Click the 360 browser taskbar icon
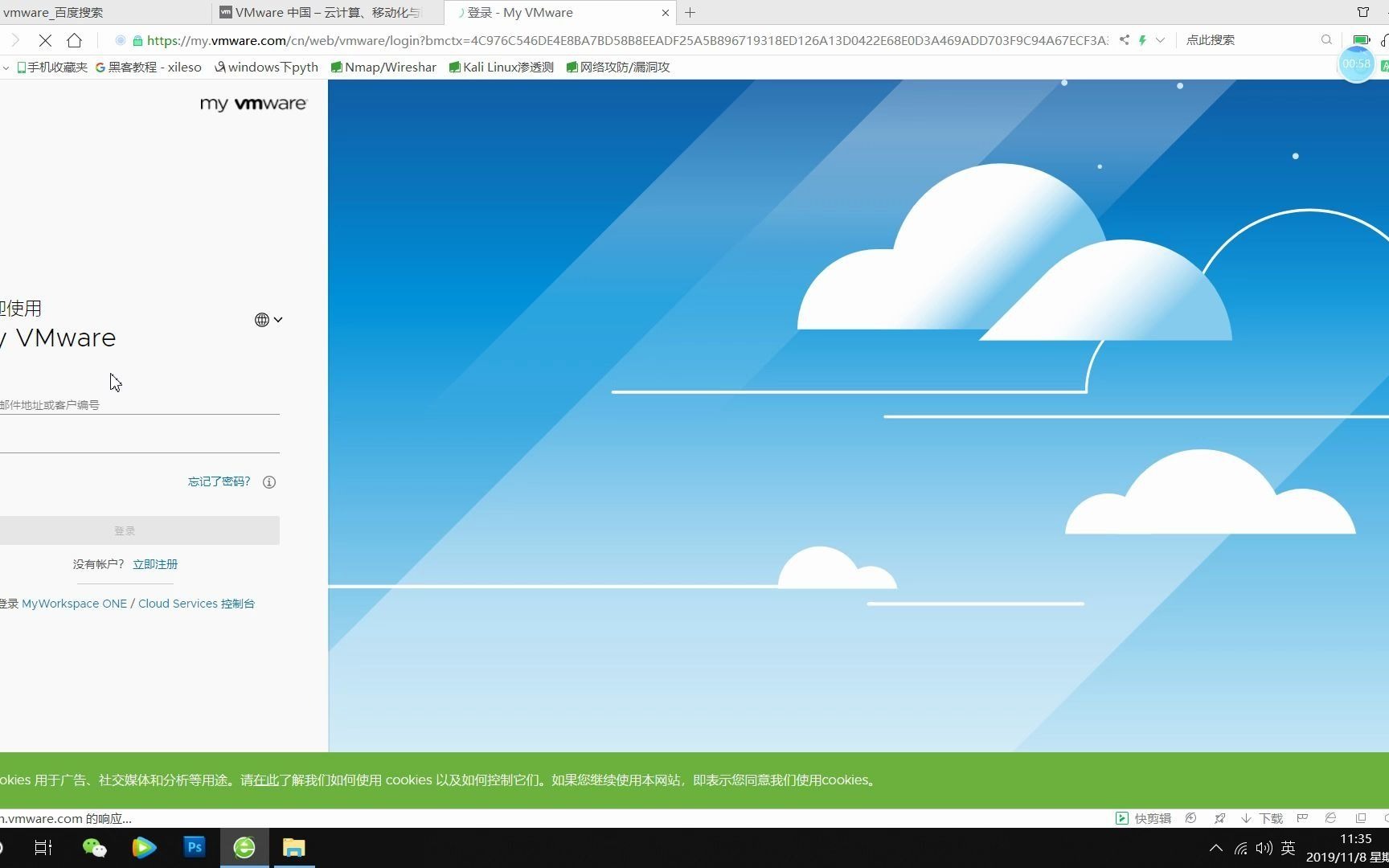The width and height of the screenshot is (1389, 868). click(x=244, y=848)
